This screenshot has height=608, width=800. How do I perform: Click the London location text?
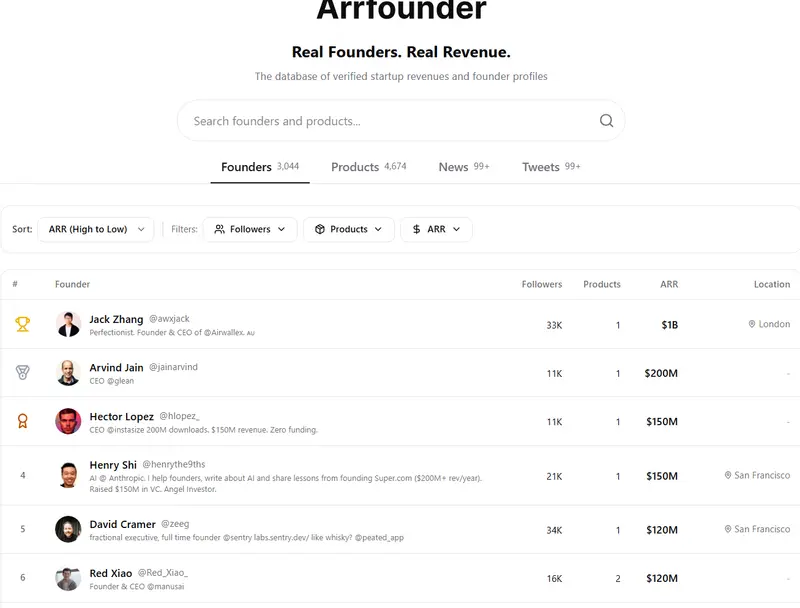click(774, 324)
